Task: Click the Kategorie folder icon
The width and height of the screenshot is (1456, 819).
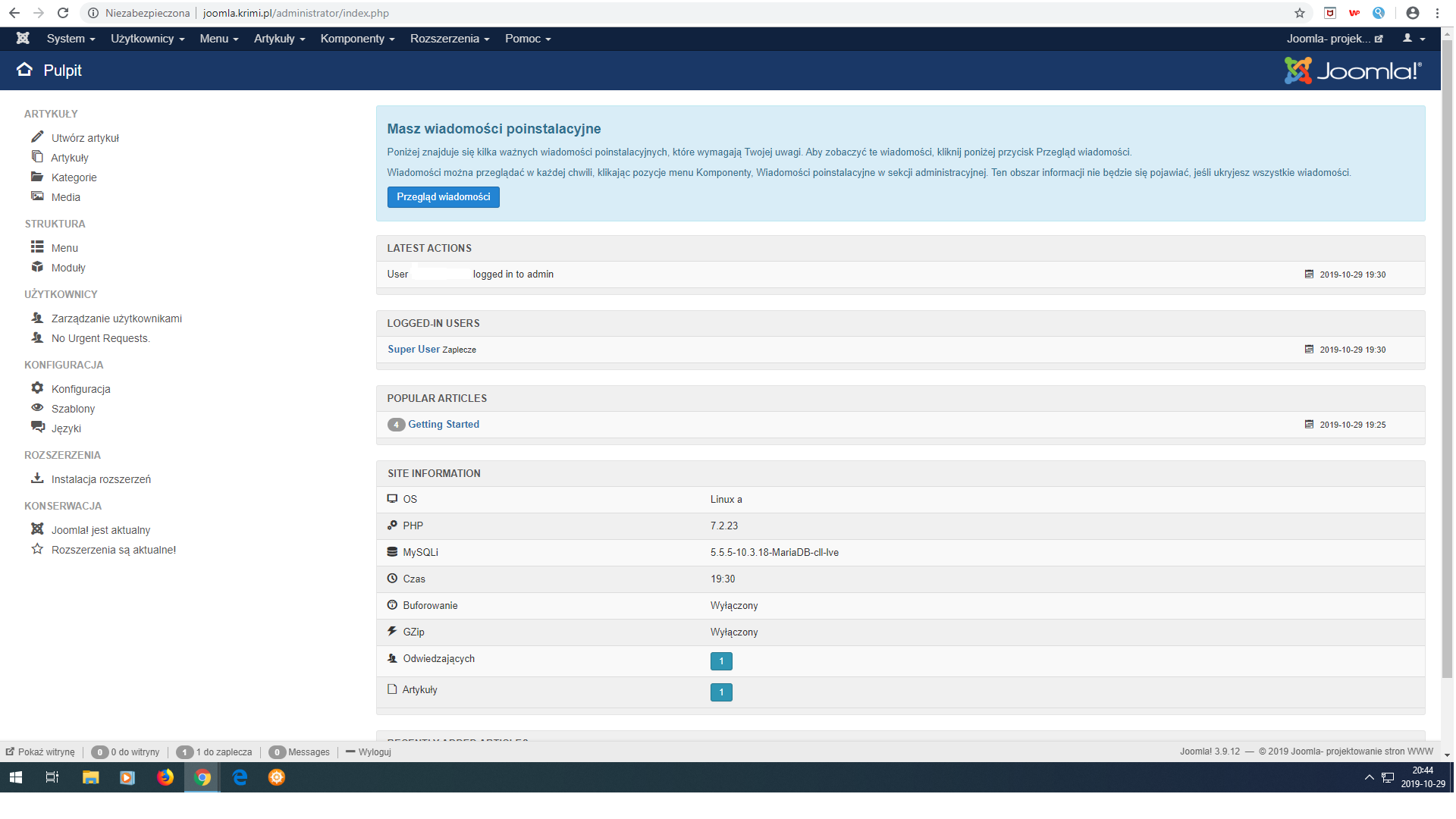Action: click(37, 177)
